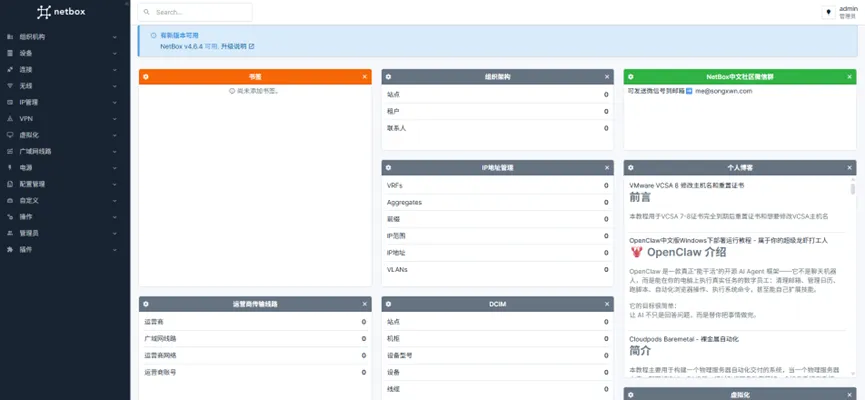Image resolution: width=865 pixels, height=400 pixels.
Task: Open settings gear of the IP地址管理 widget
Action: pyautogui.click(x=388, y=168)
